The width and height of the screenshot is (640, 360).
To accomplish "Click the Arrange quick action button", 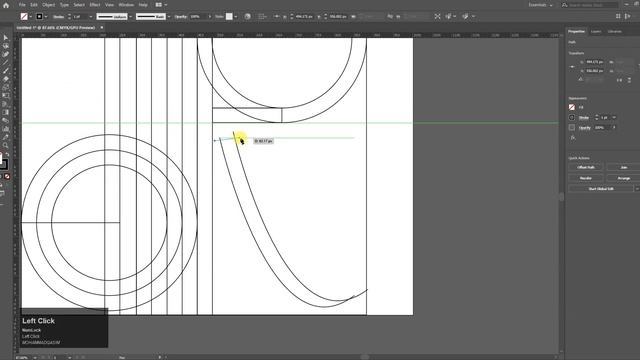I will (x=623, y=178).
